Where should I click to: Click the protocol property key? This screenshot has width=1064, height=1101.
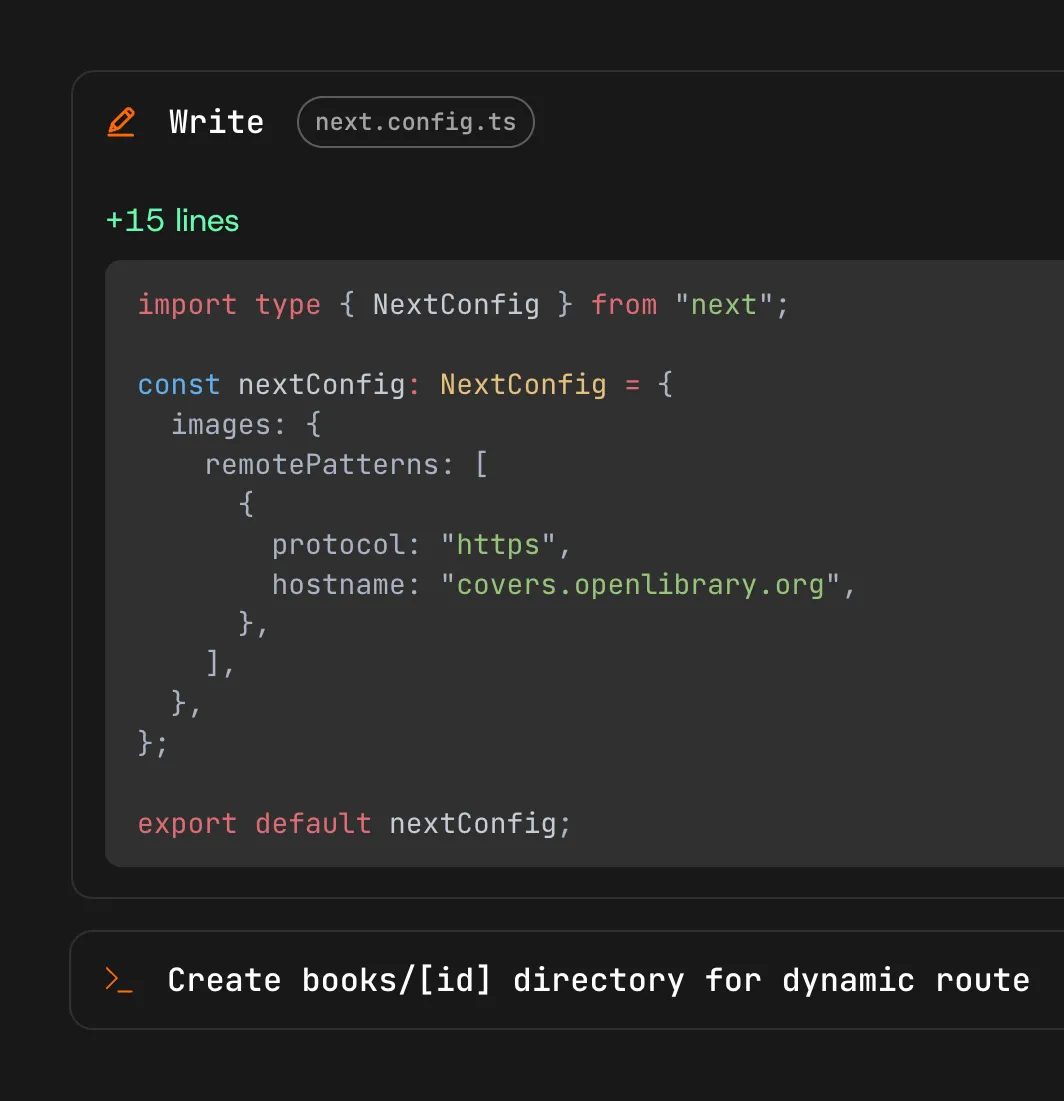338,545
